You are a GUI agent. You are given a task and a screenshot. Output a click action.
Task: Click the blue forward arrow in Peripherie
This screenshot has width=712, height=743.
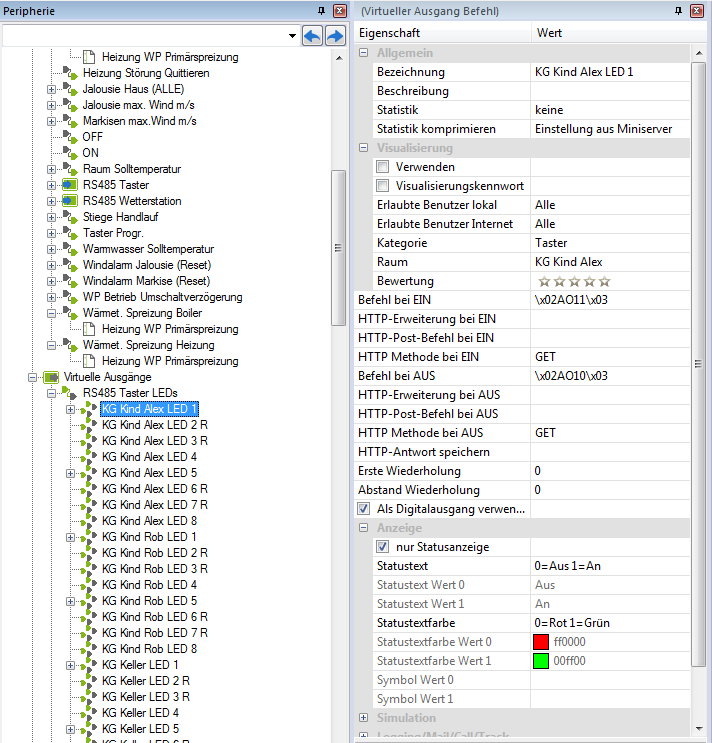tap(335, 36)
